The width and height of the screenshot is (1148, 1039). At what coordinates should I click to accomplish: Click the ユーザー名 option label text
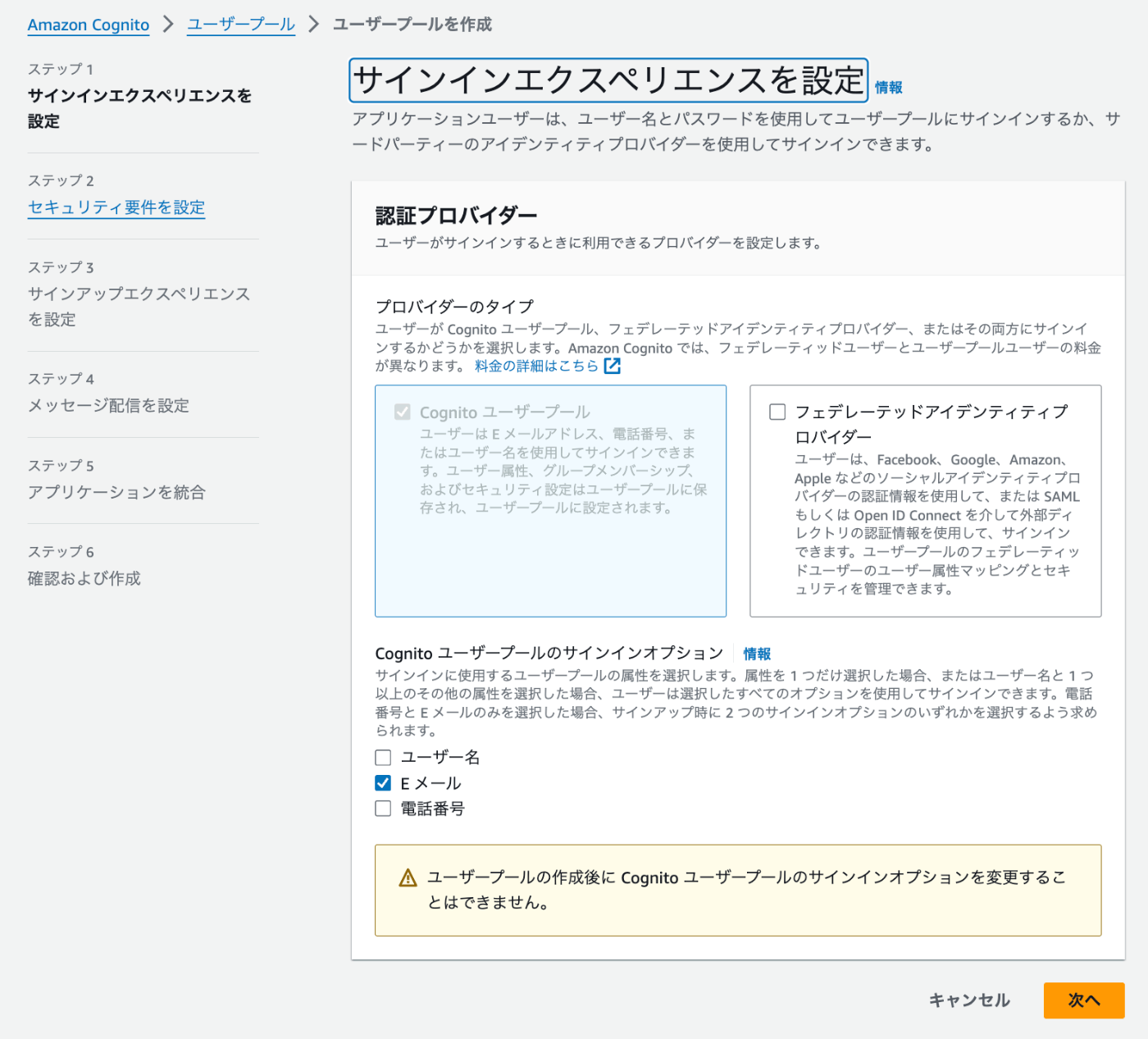point(440,757)
